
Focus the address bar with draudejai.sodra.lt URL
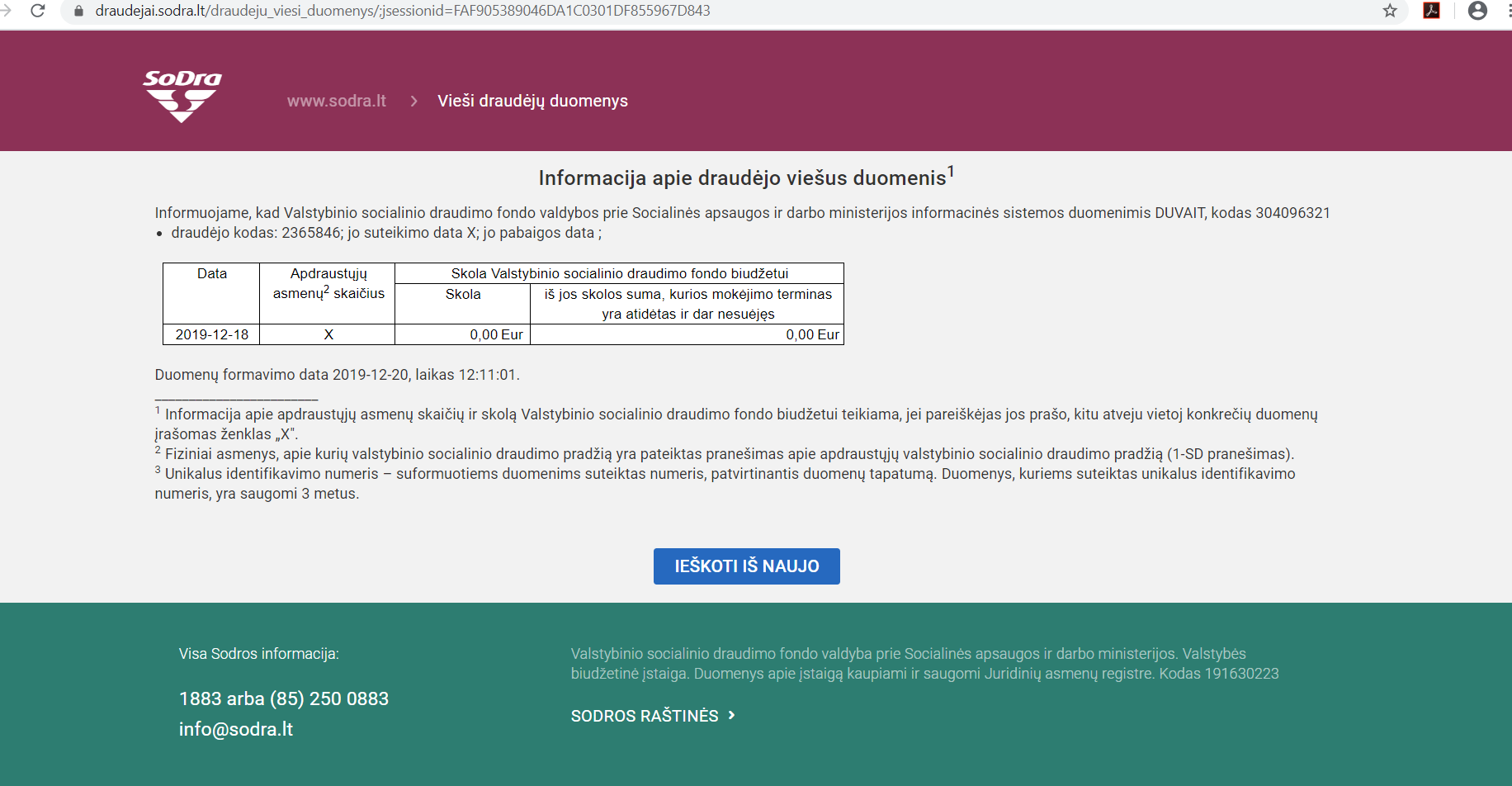pyautogui.click(x=578, y=11)
